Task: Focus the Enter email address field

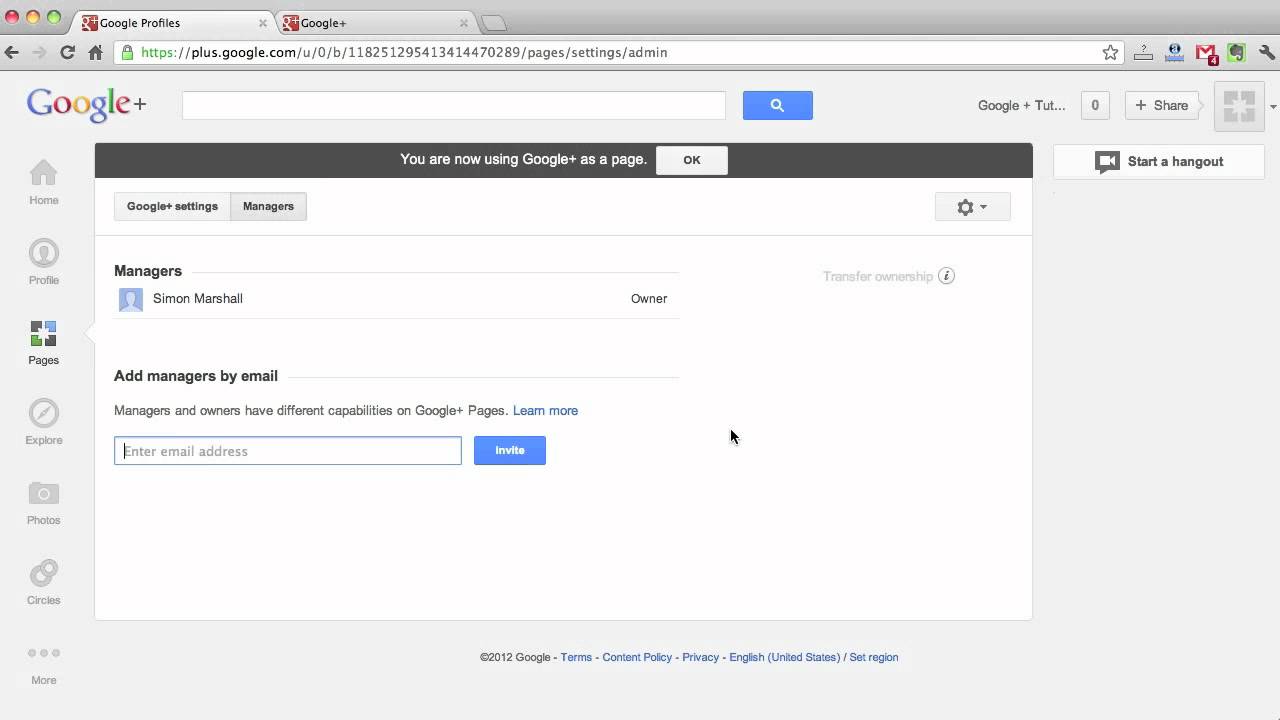Action: tap(288, 451)
